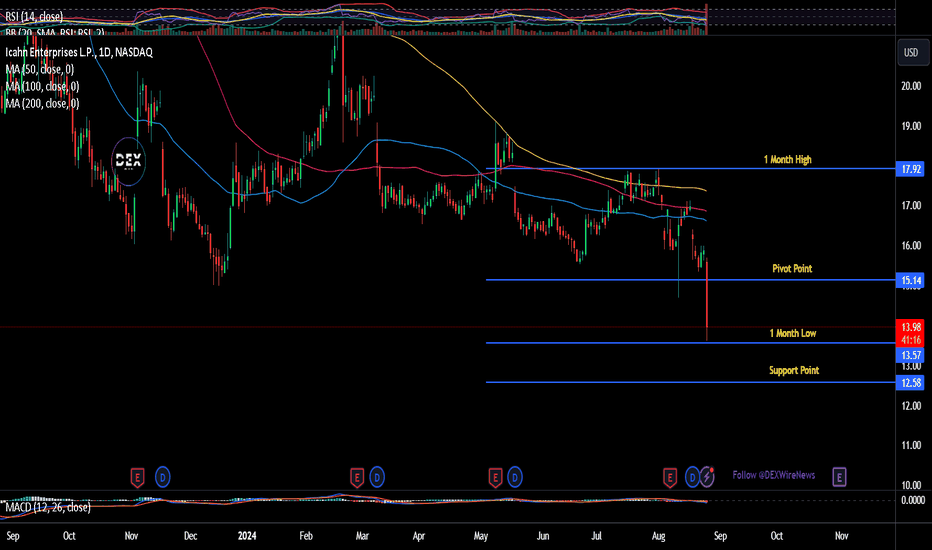Click the 12.00 price axis value
The image size is (932, 550).
point(911,406)
